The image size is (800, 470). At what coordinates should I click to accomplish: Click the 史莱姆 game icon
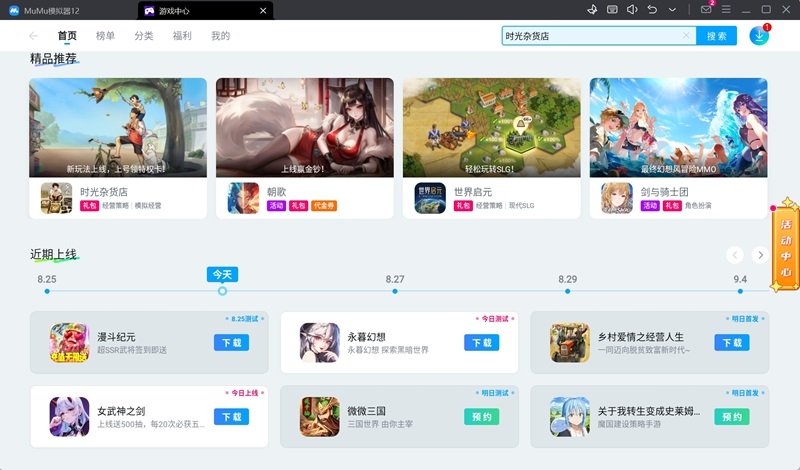coord(570,417)
